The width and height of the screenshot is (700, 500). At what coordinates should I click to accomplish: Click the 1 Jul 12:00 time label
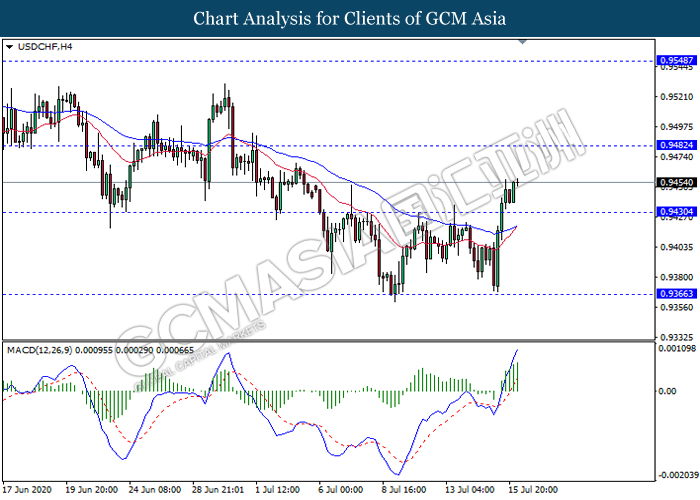pyautogui.click(x=278, y=490)
